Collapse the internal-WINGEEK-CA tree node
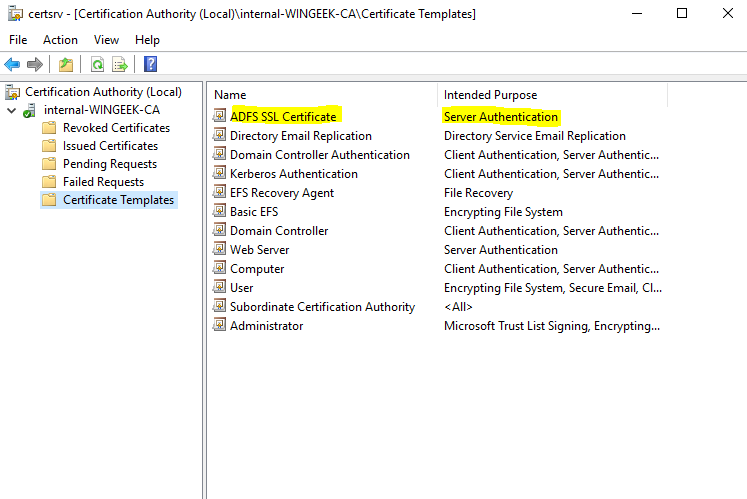 point(11,110)
